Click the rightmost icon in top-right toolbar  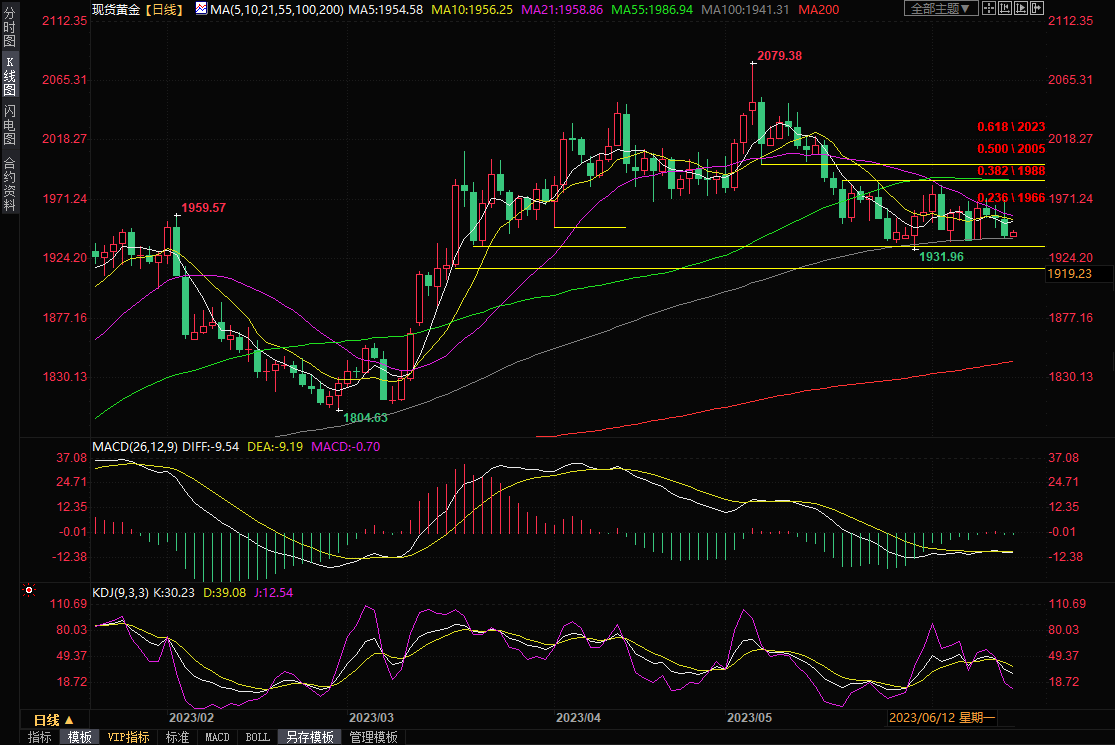1039,8
